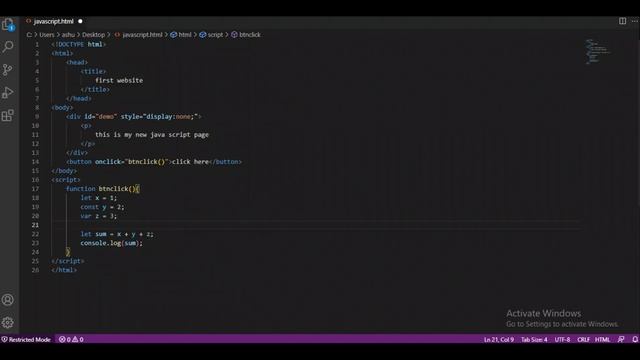The height and width of the screenshot is (360, 640).
Task: Open the Users breadcrumb segment
Action: [47, 35]
